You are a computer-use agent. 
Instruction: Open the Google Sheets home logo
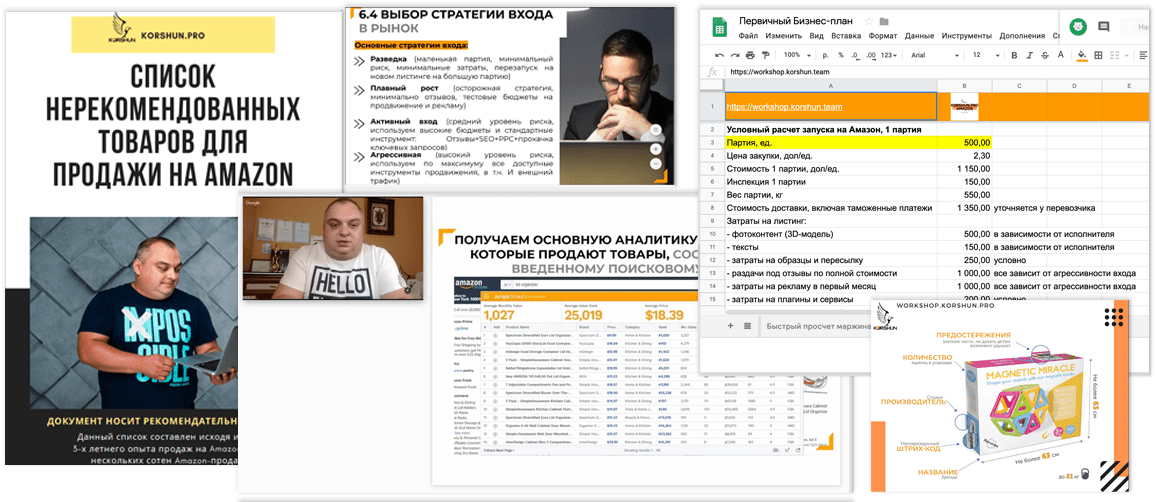click(720, 27)
